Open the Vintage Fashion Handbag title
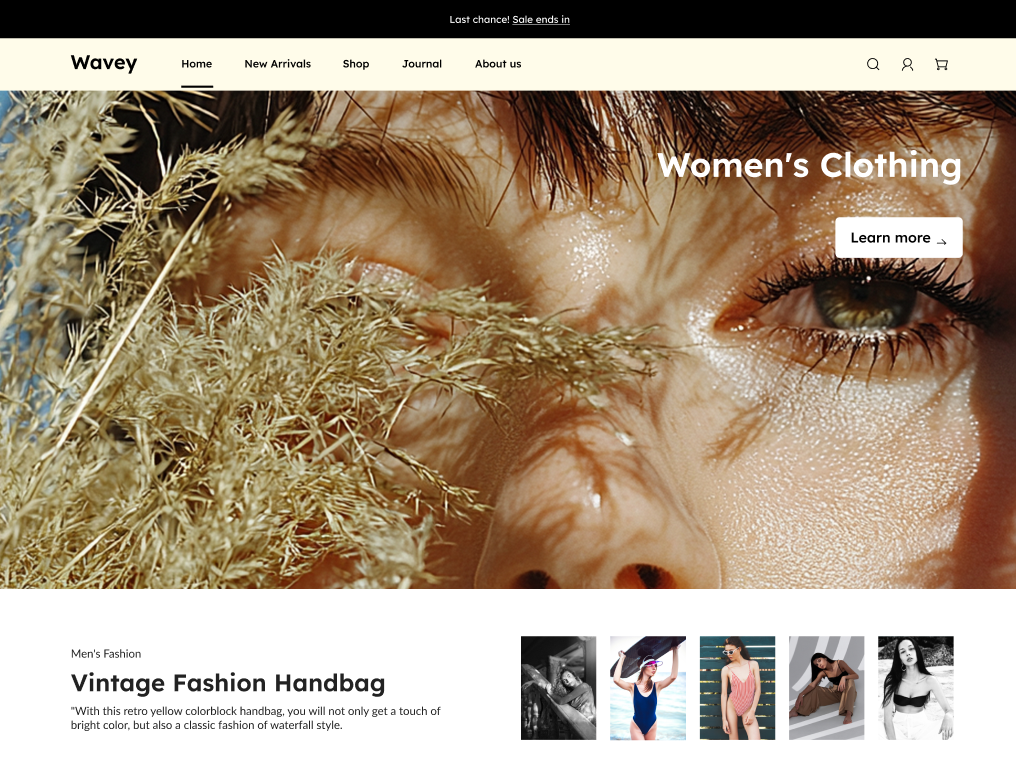1016x780 pixels. click(x=228, y=684)
